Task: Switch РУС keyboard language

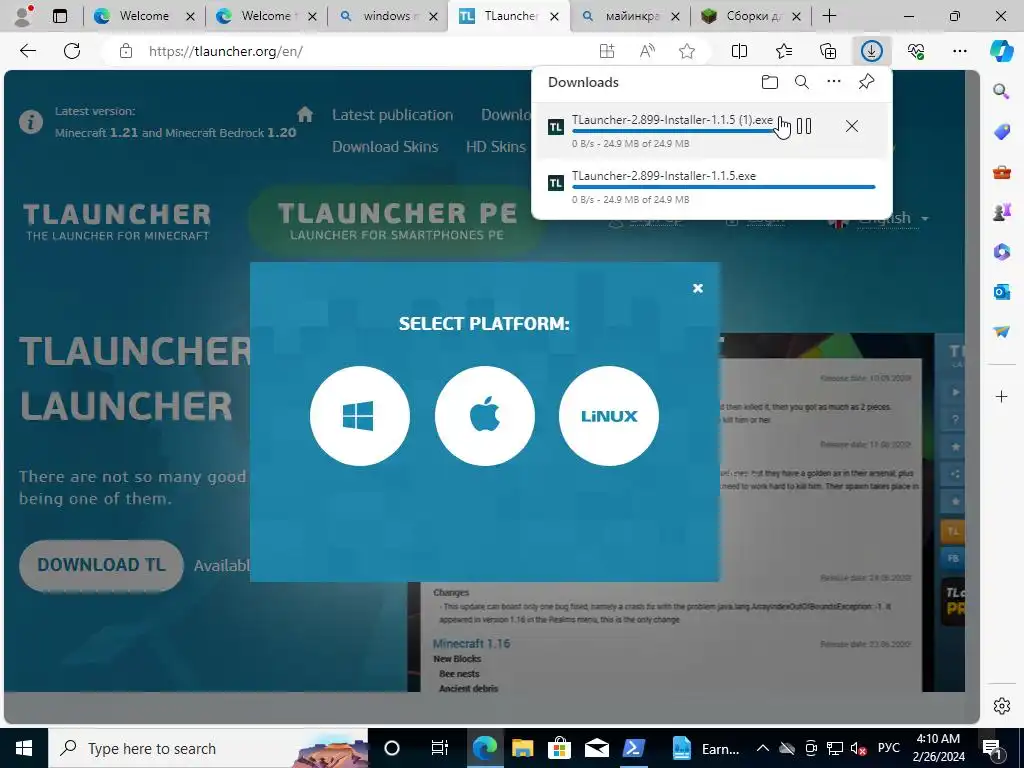Action: pyautogui.click(x=888, y=748)
